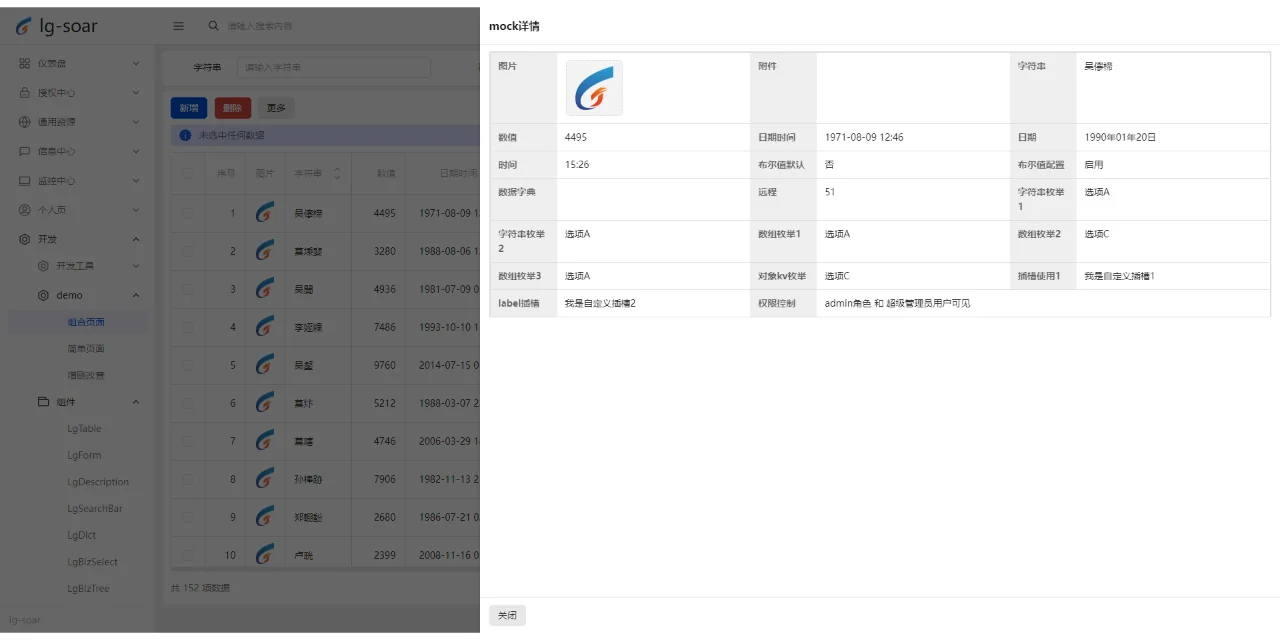Click the red 删除 button

coord(233,108)
